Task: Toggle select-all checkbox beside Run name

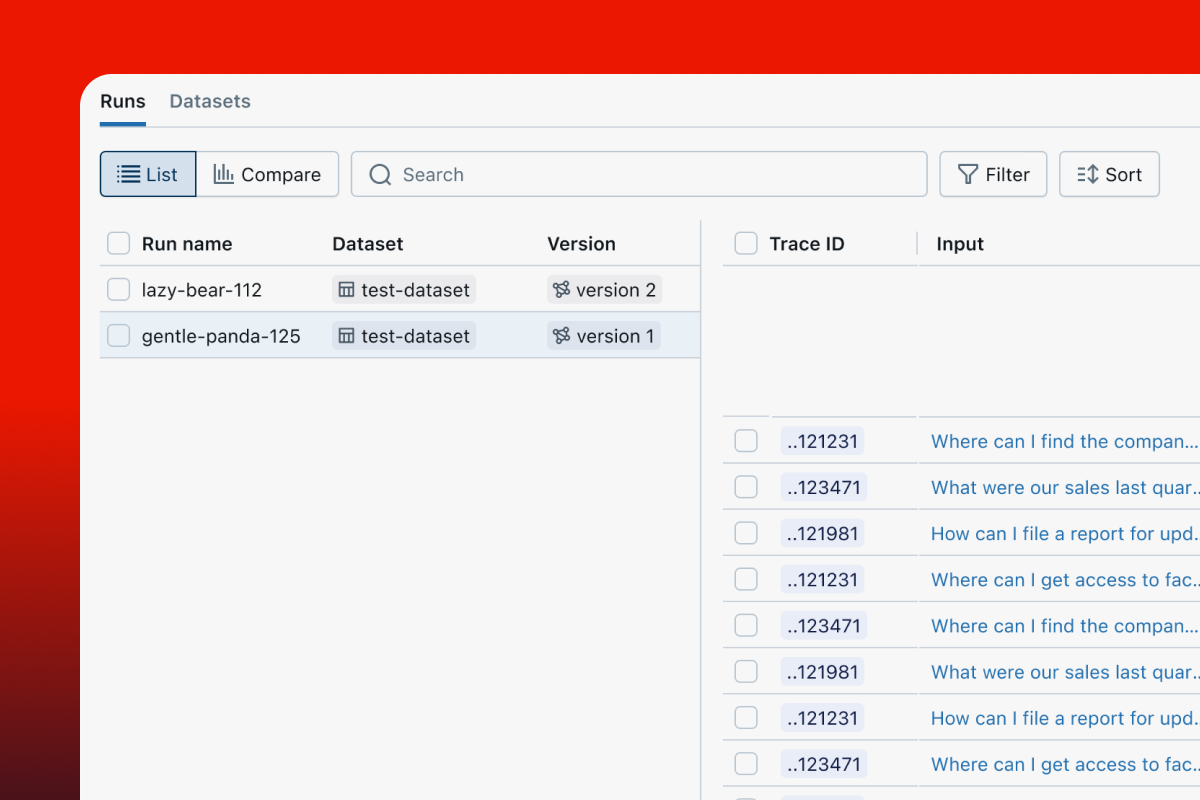Action: click(119, 244)
